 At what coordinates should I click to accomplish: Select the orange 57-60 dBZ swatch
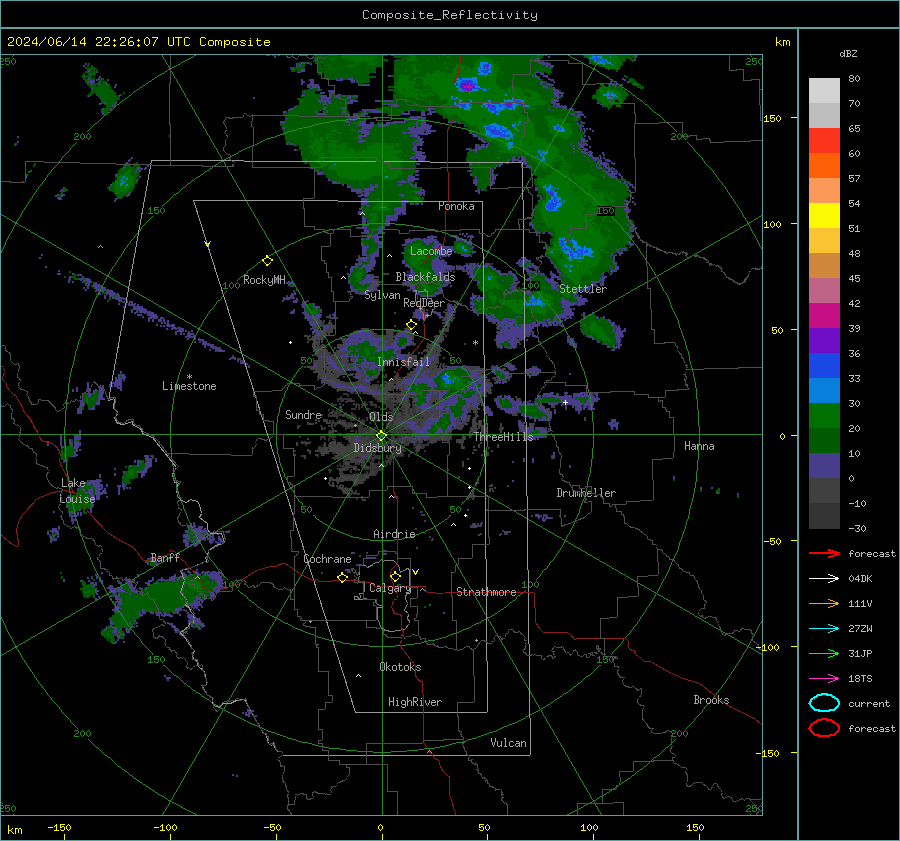(824, 165)
